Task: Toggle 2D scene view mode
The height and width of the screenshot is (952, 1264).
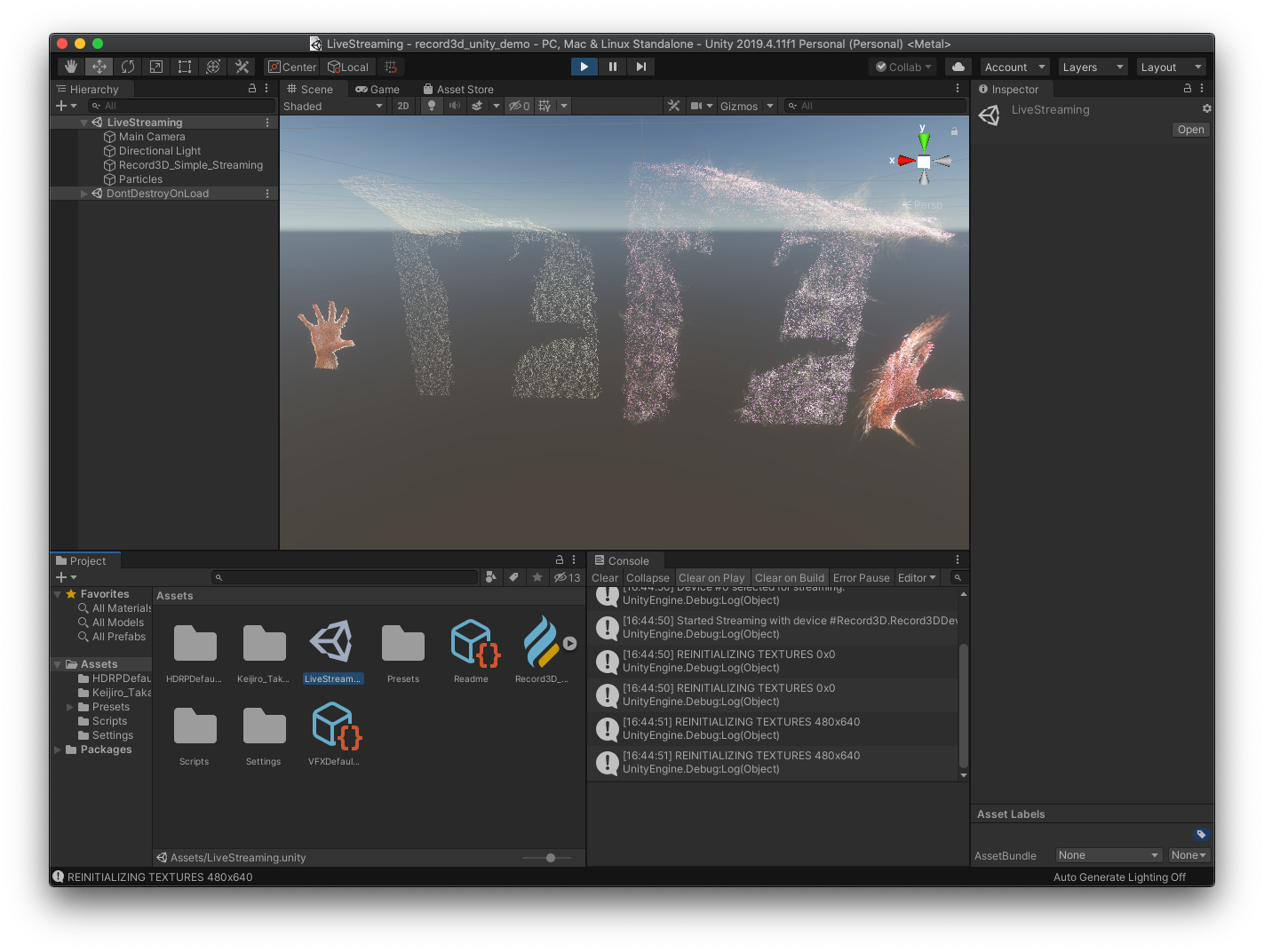Action: tap(403, 106)
